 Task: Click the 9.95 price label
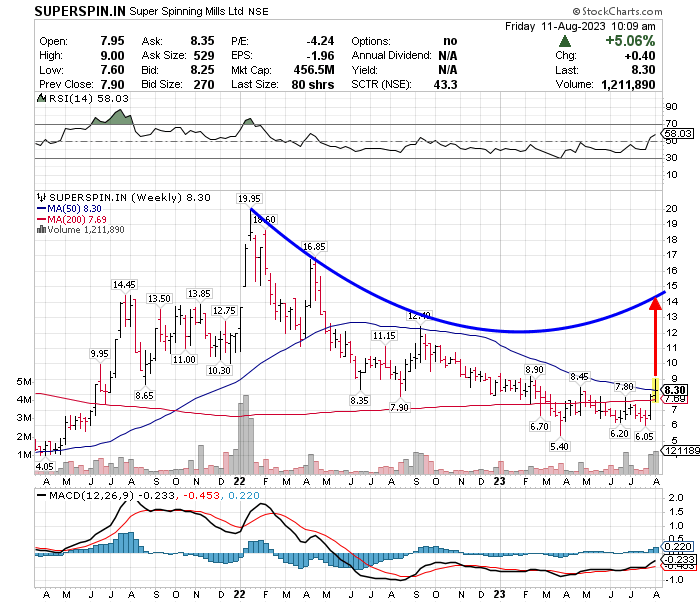(99, 353)
